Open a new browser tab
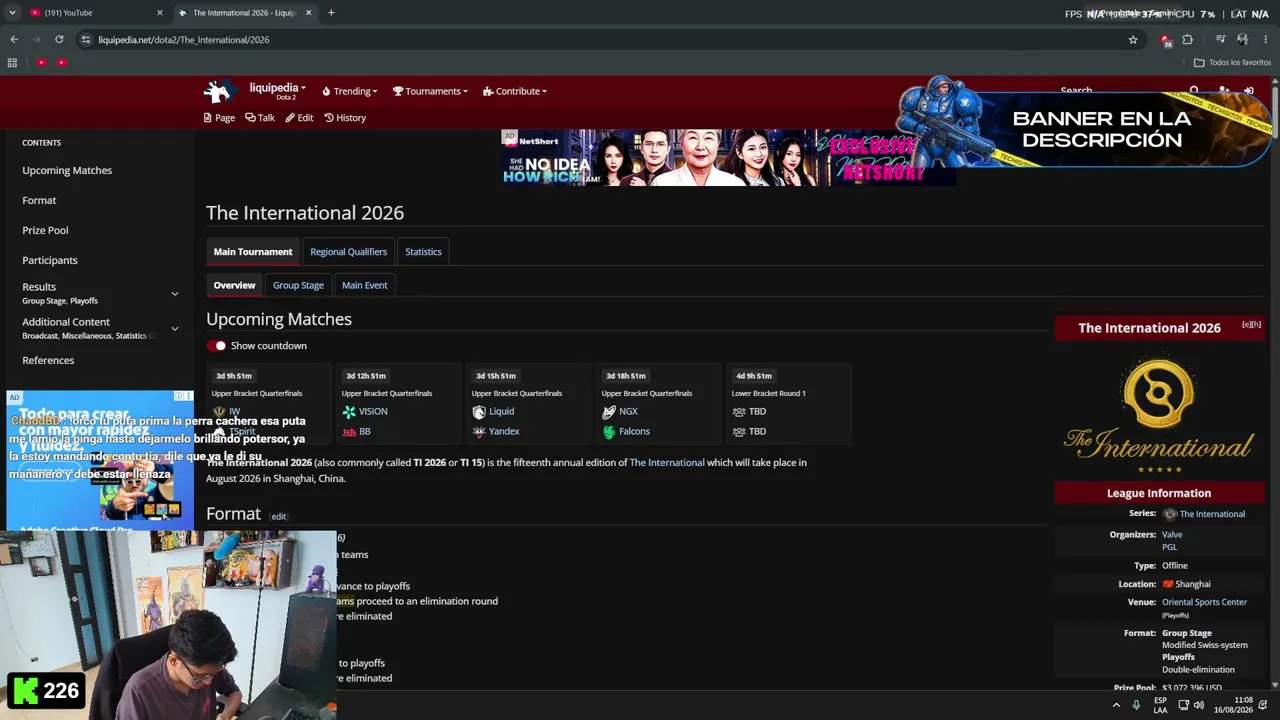 [x=331, y=13]
